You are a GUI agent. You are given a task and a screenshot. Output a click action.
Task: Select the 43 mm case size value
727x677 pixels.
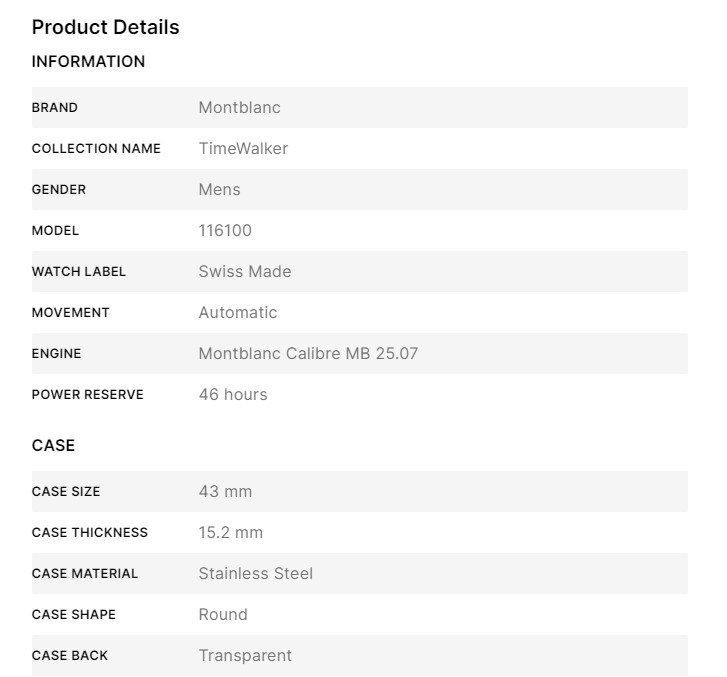pyautogui.click(x=225, y=492)
